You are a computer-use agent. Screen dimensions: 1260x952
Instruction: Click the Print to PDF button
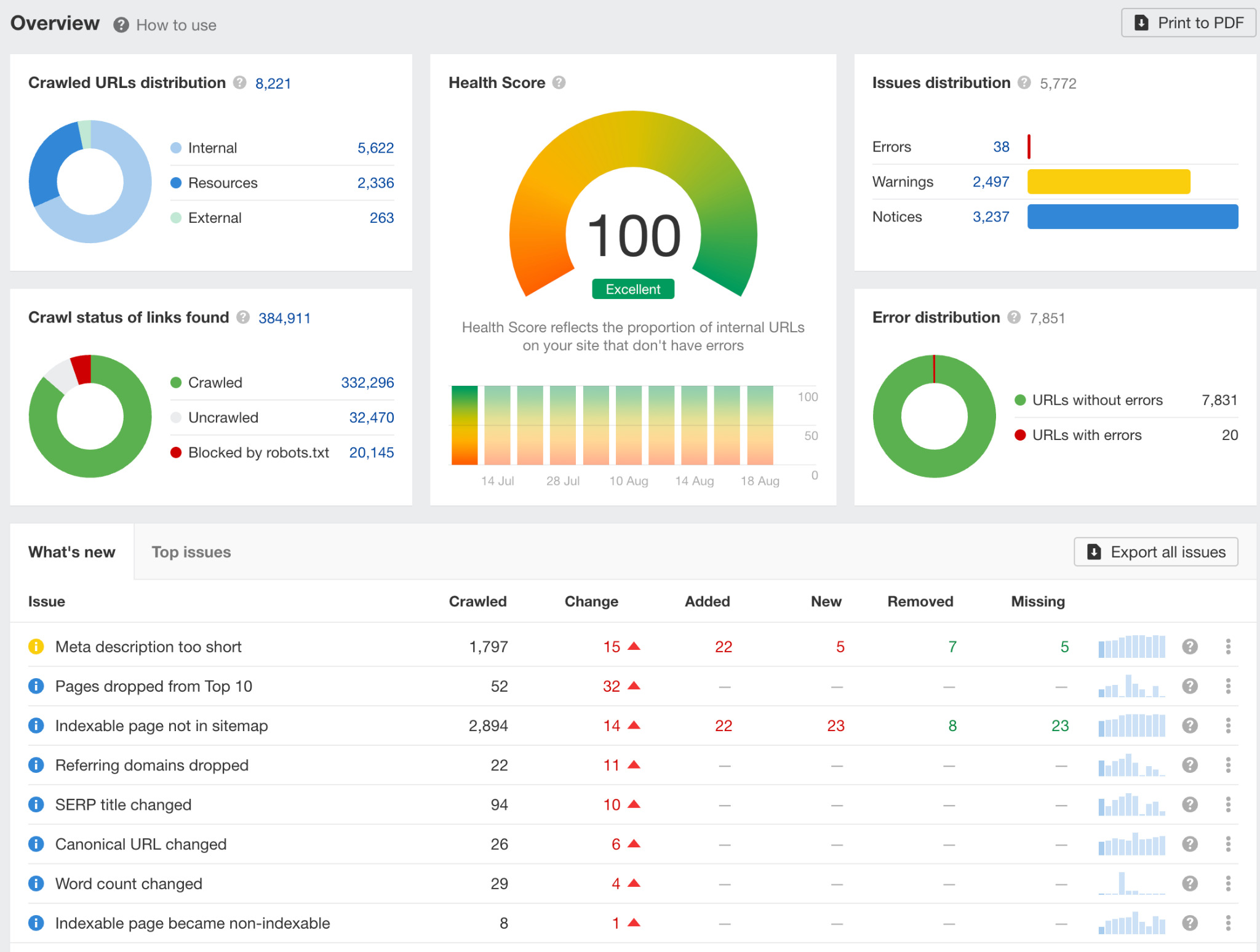pyautogui.click(x=1187, y=23)
